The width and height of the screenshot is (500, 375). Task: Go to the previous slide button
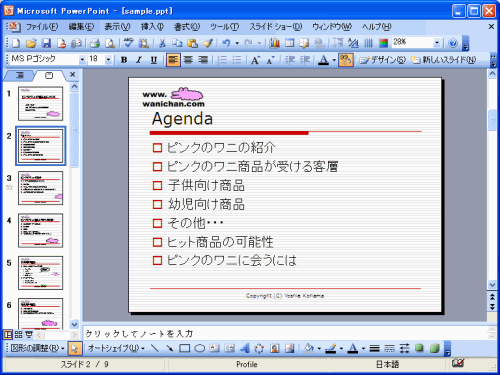point(492,296)
